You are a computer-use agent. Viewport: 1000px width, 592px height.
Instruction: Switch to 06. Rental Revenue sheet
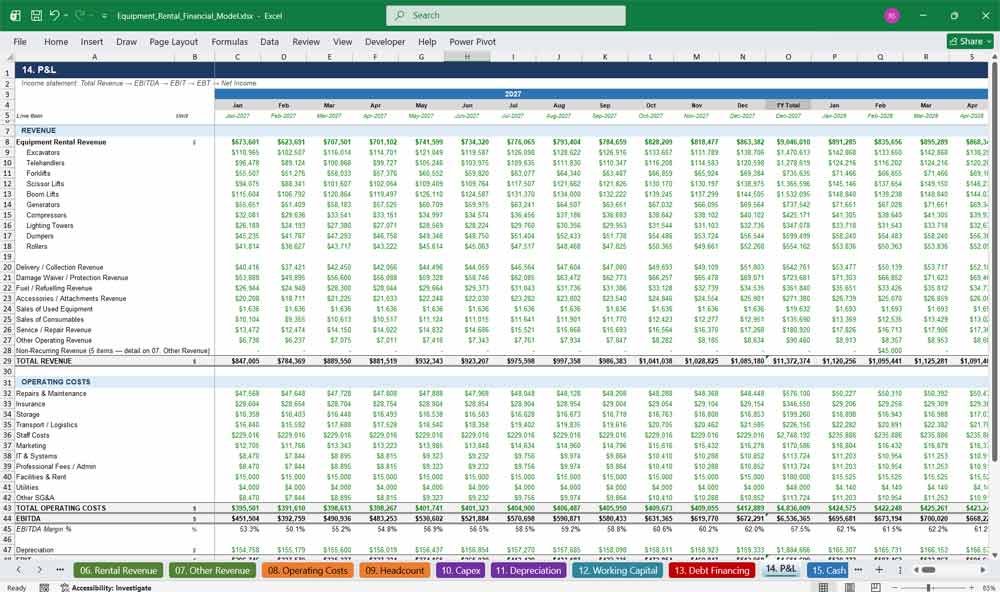pos(118,570)
